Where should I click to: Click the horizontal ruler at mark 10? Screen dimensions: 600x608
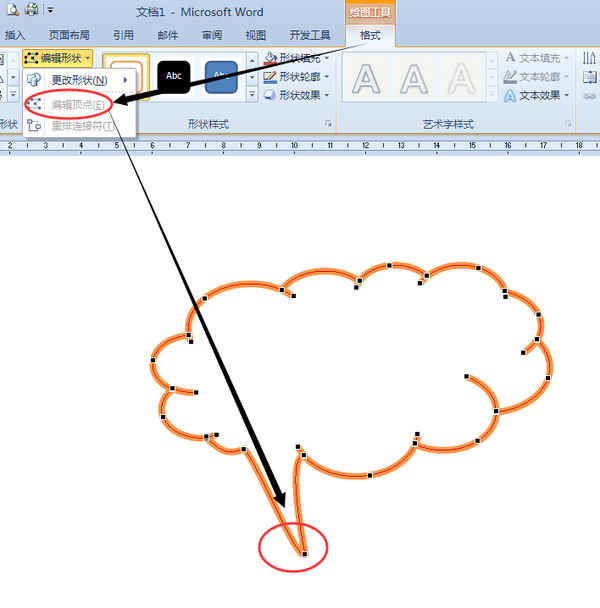[294, 145]
